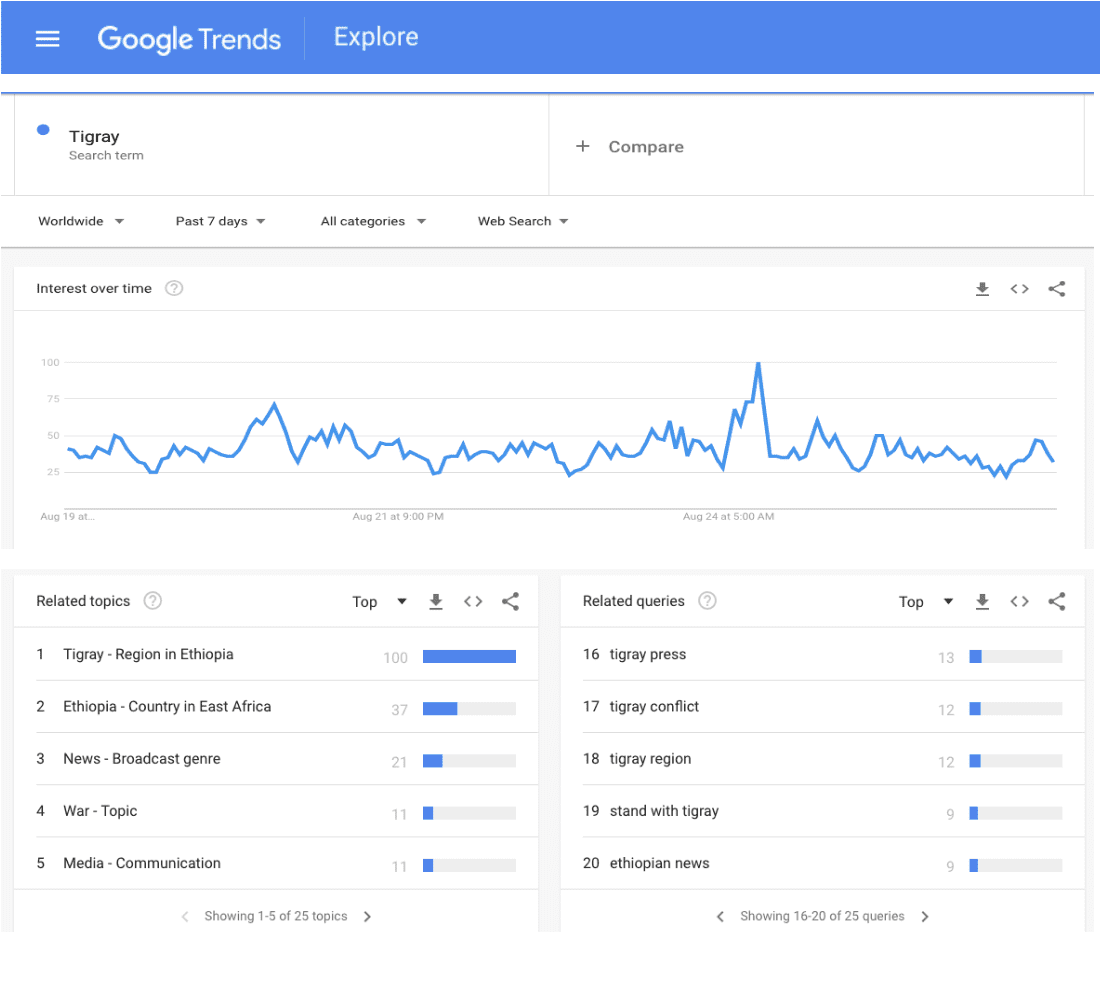The width and height of the screenshot is (1100, 982).
Task: Open help for Related topics
Action: tap(153, 601)
